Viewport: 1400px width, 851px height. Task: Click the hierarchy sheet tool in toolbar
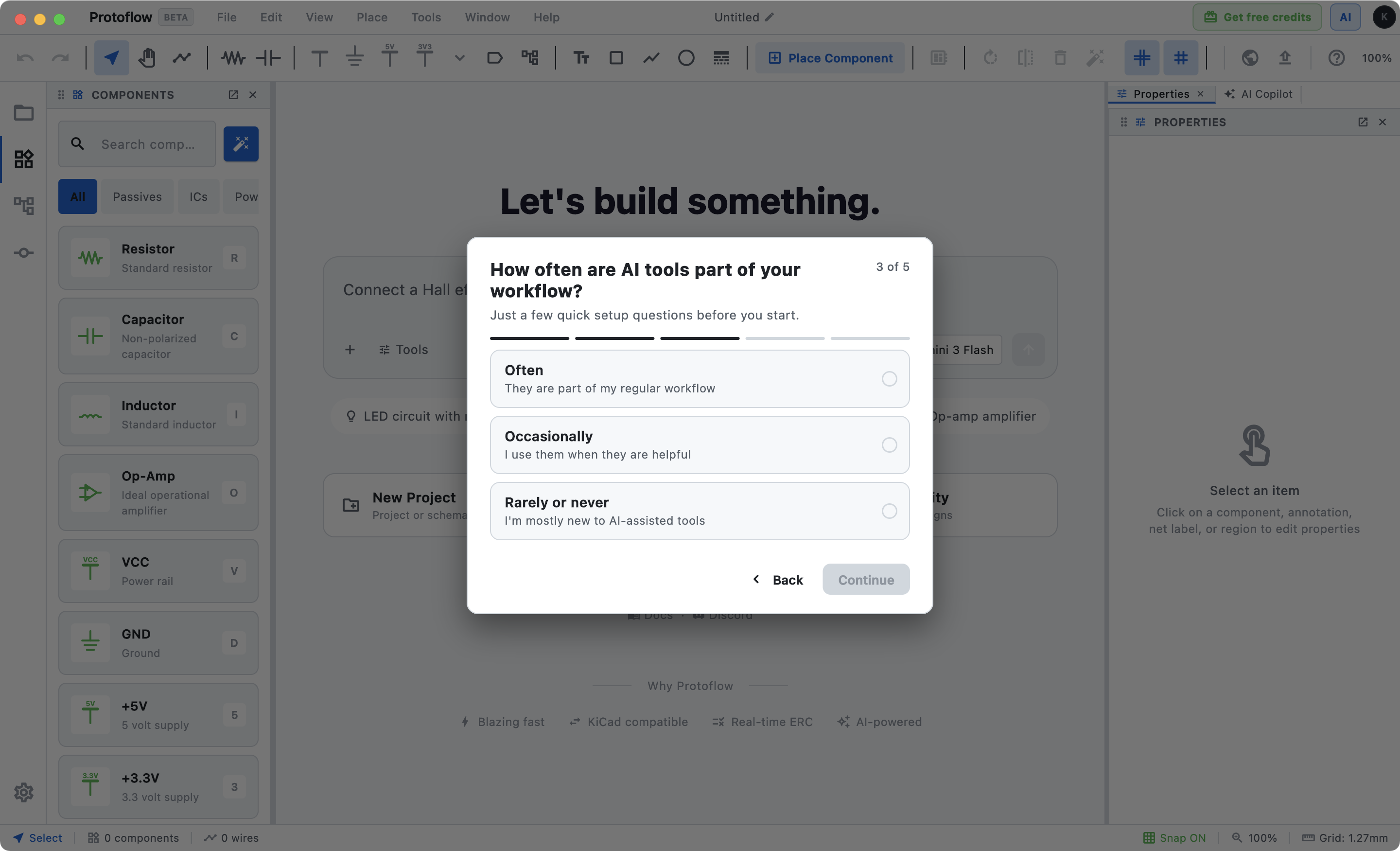[x=529, y=57]
